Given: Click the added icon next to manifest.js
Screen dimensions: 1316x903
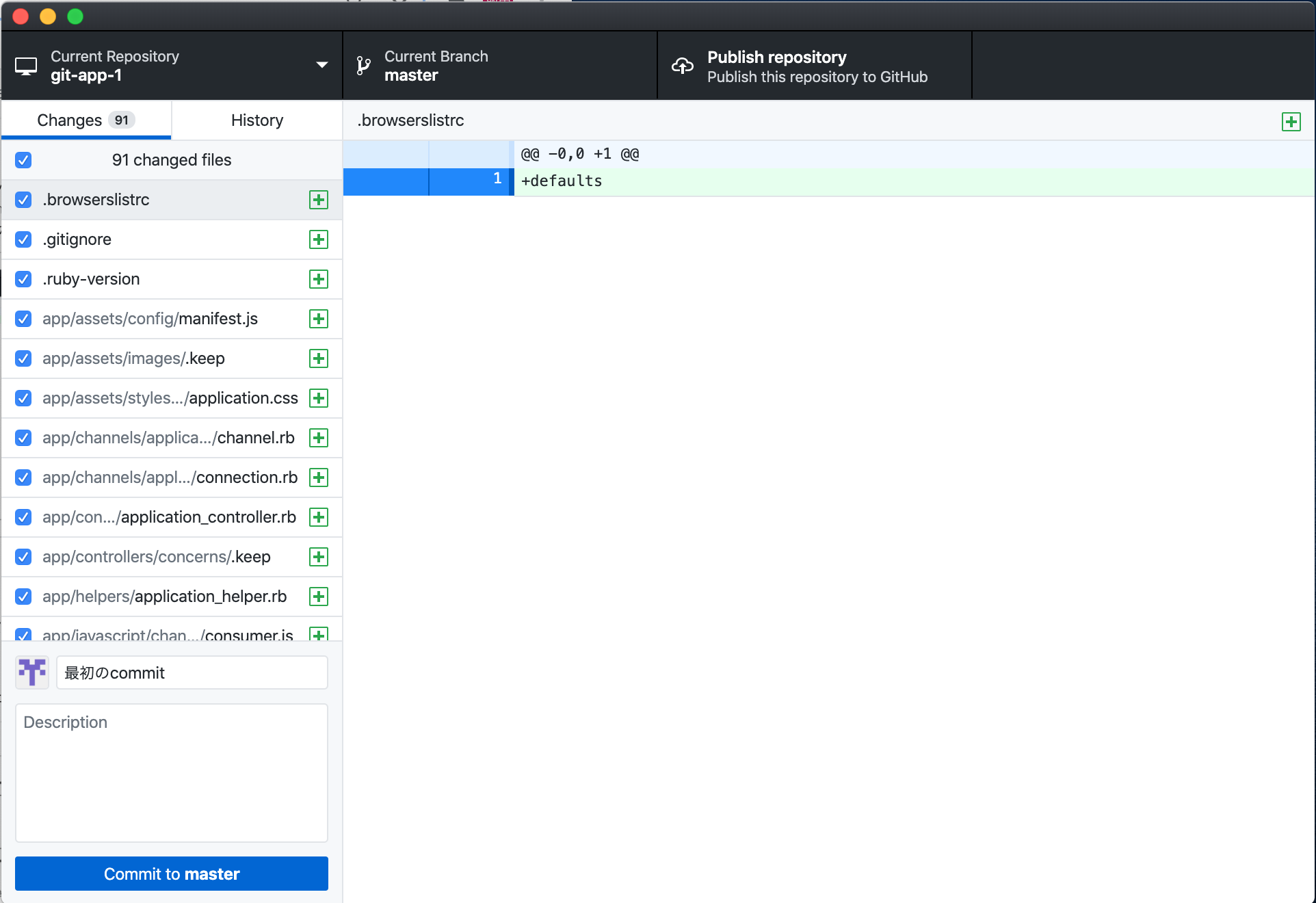Looking at the screenshot, I should click(x=319, y=319).
